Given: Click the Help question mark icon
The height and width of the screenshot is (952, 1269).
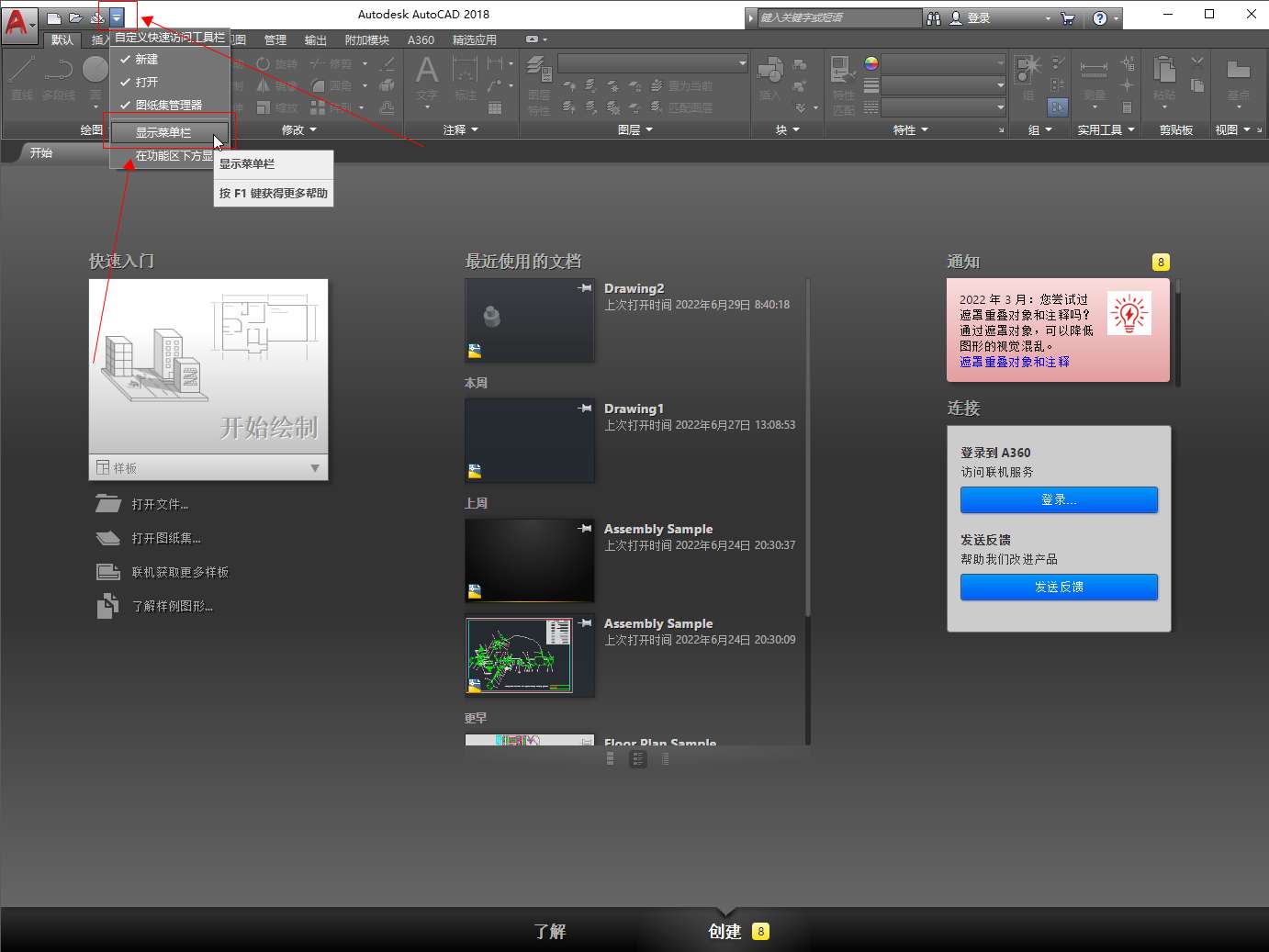Looking at the screenshot, I should [x=1100, y=17].
